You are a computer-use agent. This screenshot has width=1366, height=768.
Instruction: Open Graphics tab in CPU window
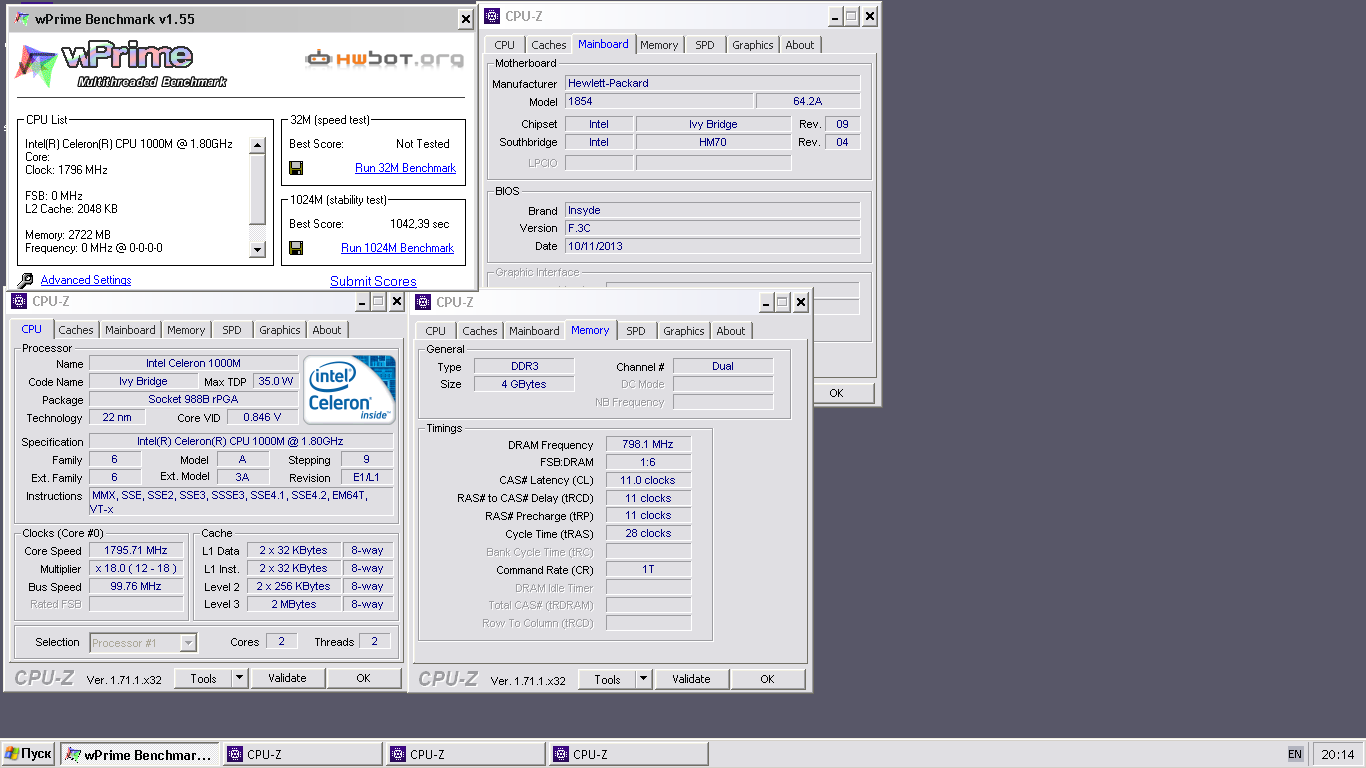pos(280,330)
